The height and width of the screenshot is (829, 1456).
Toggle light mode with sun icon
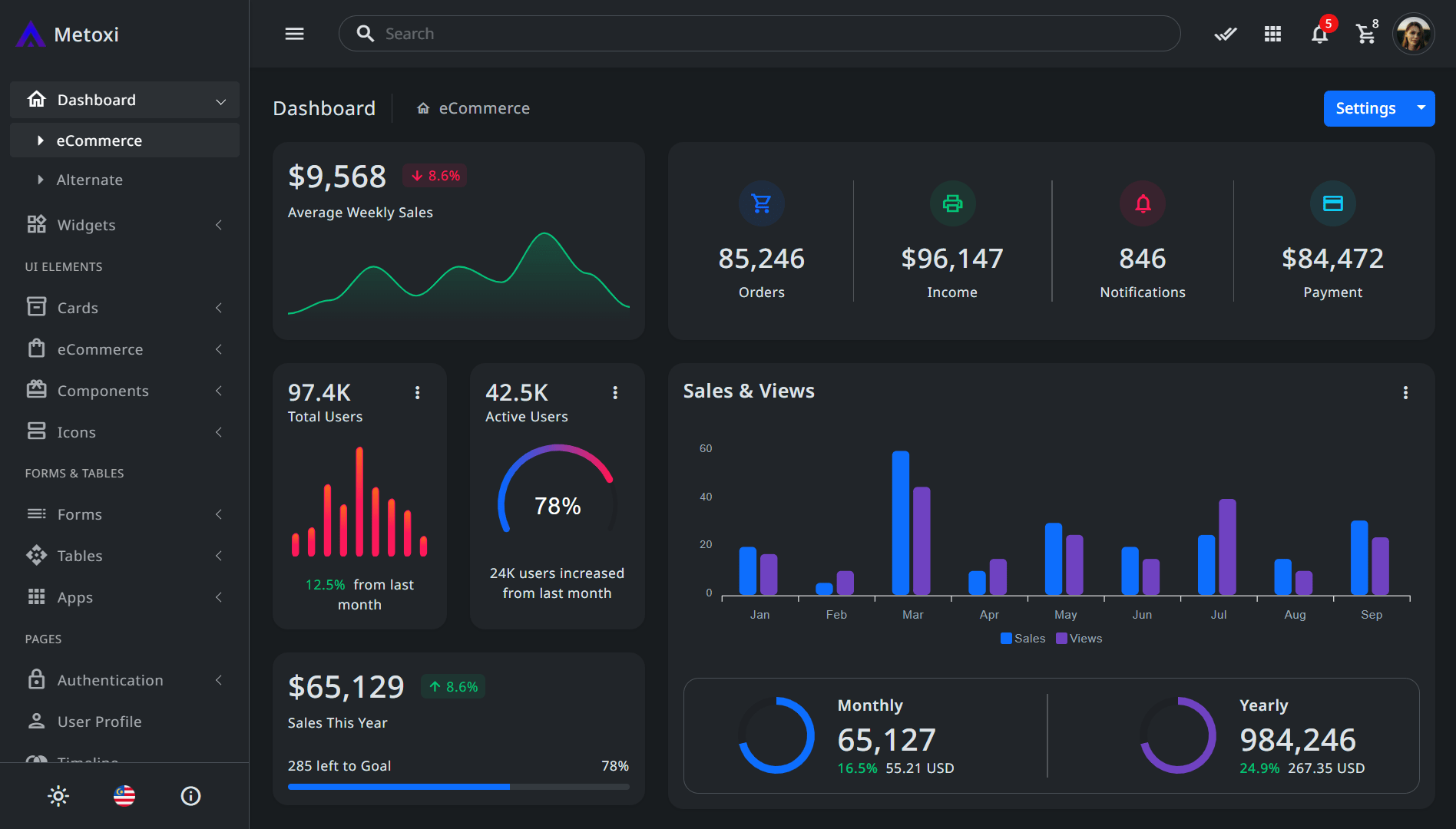coord(58,796)
